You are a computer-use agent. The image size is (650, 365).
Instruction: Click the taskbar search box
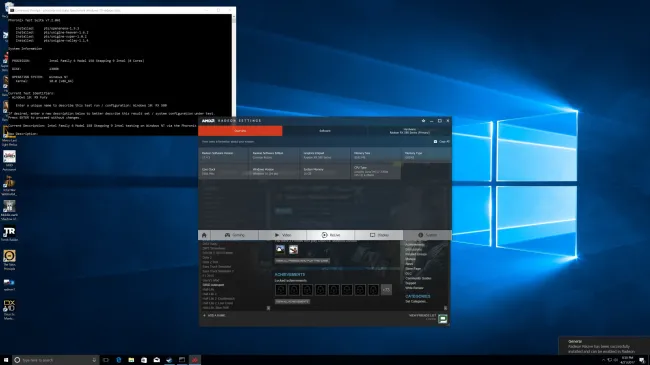[56, 360]
